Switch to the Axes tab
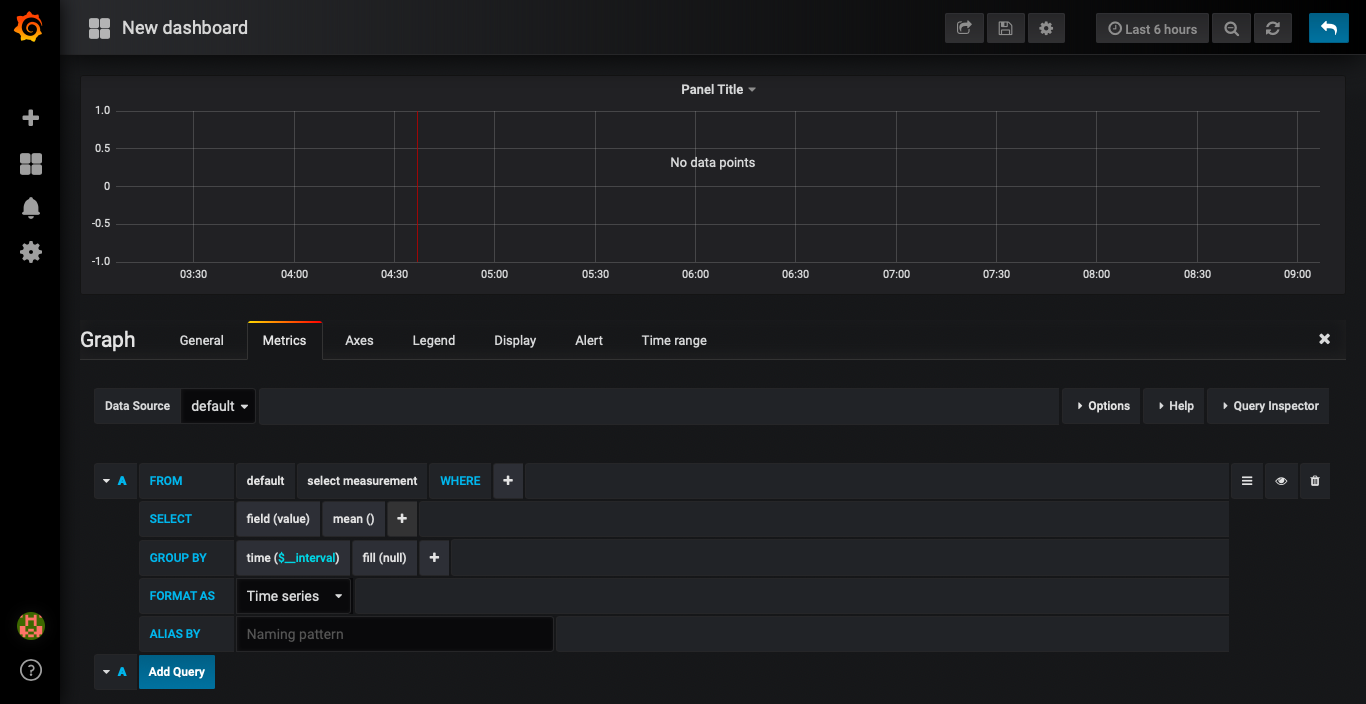This screenshot has height=704, width=1366. click(359, 340)
